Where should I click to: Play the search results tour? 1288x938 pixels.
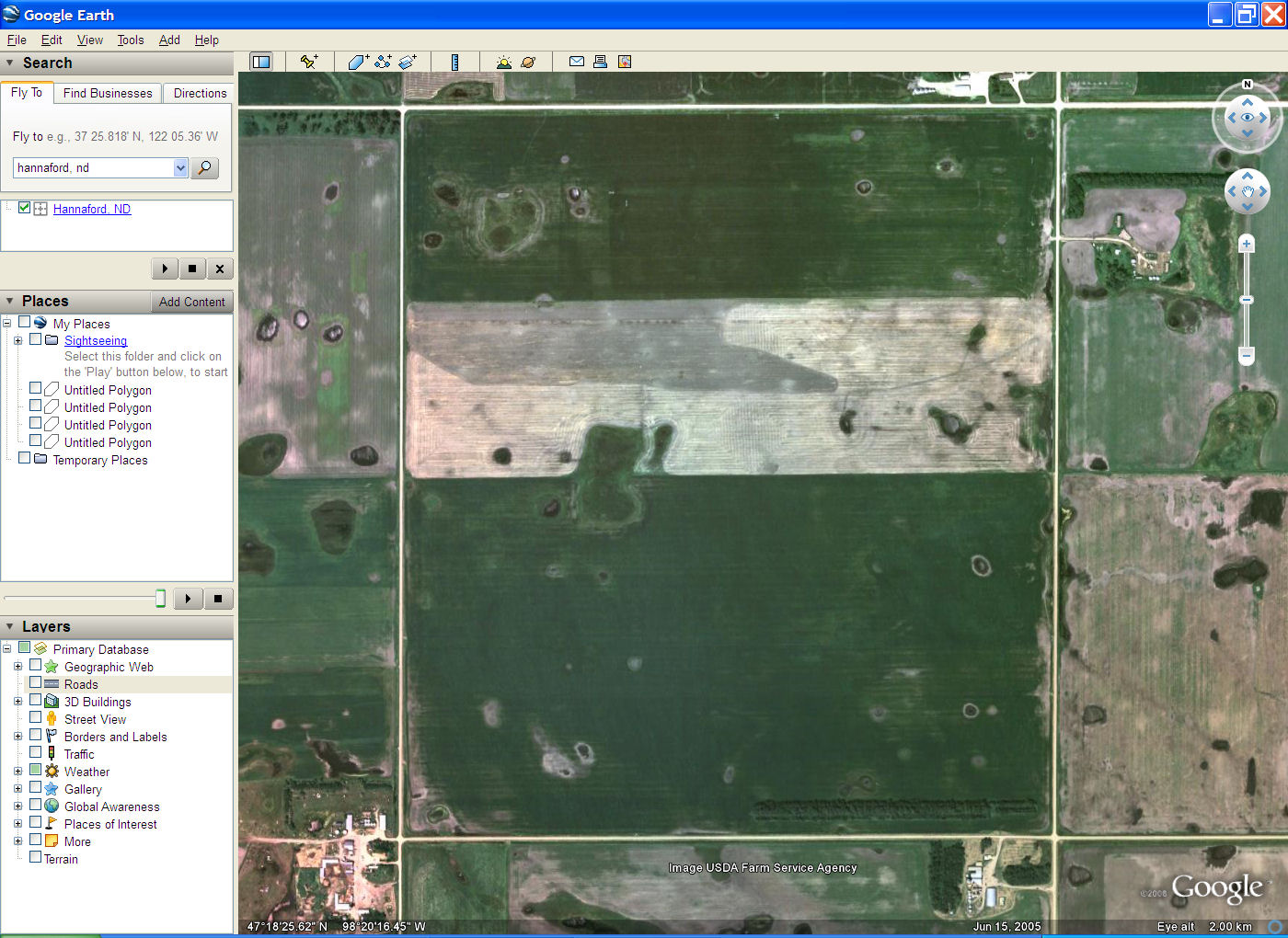point(165,269)
